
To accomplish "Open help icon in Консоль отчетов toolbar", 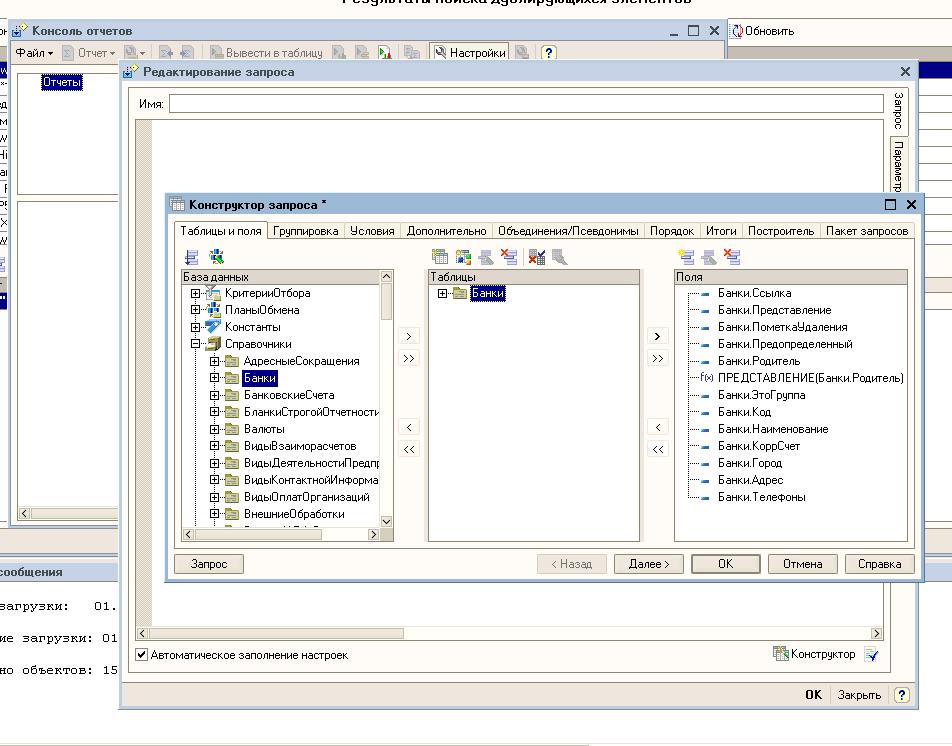I will tap(548, 53).
